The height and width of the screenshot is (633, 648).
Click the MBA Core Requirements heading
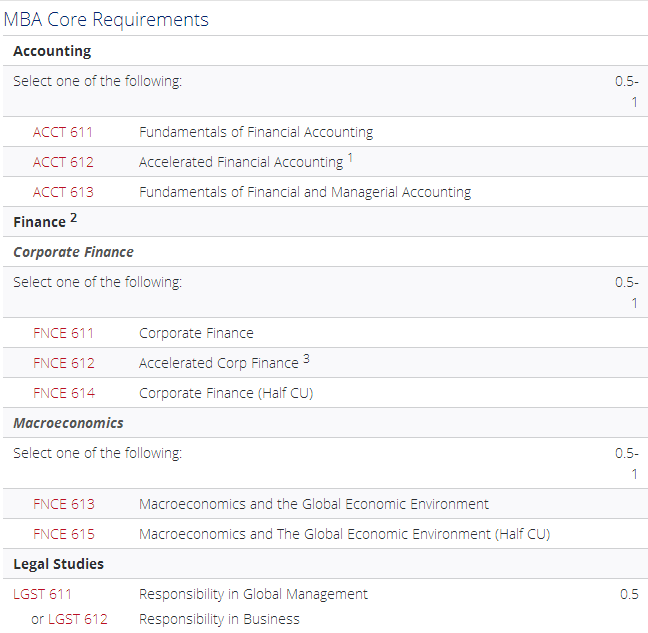(x=106, y=20)
